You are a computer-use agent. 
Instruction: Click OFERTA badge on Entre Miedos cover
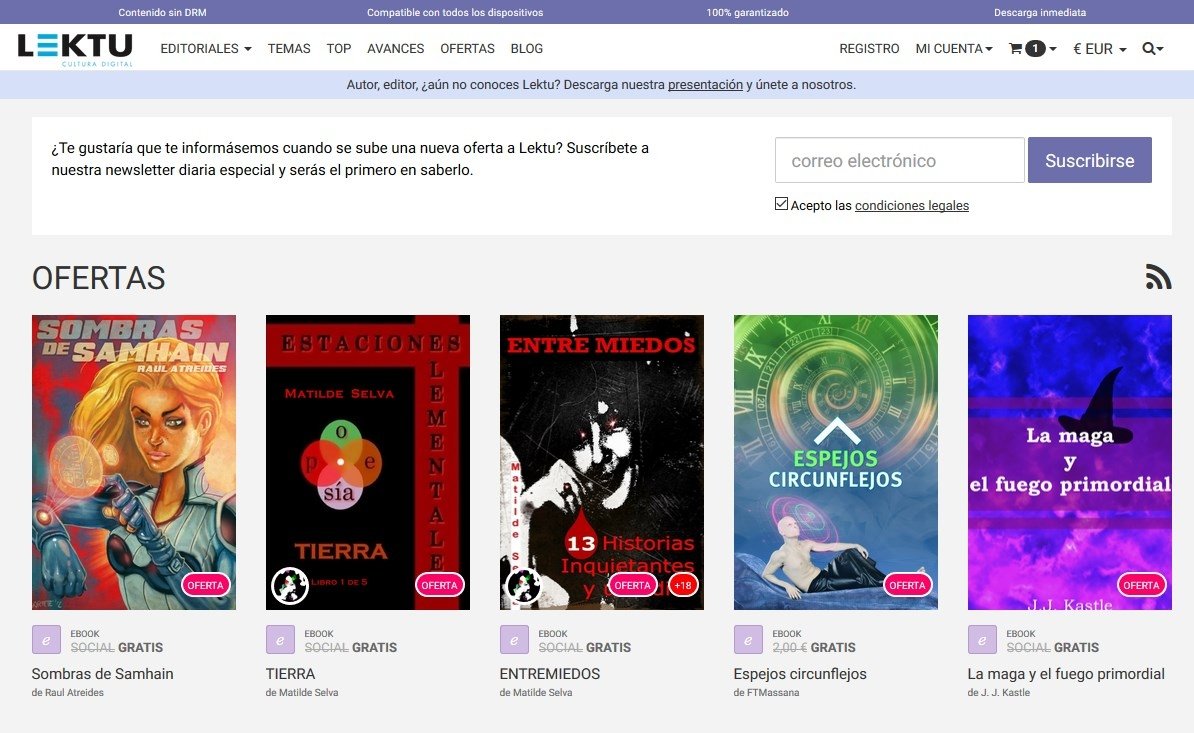click(x=633, y=585)
